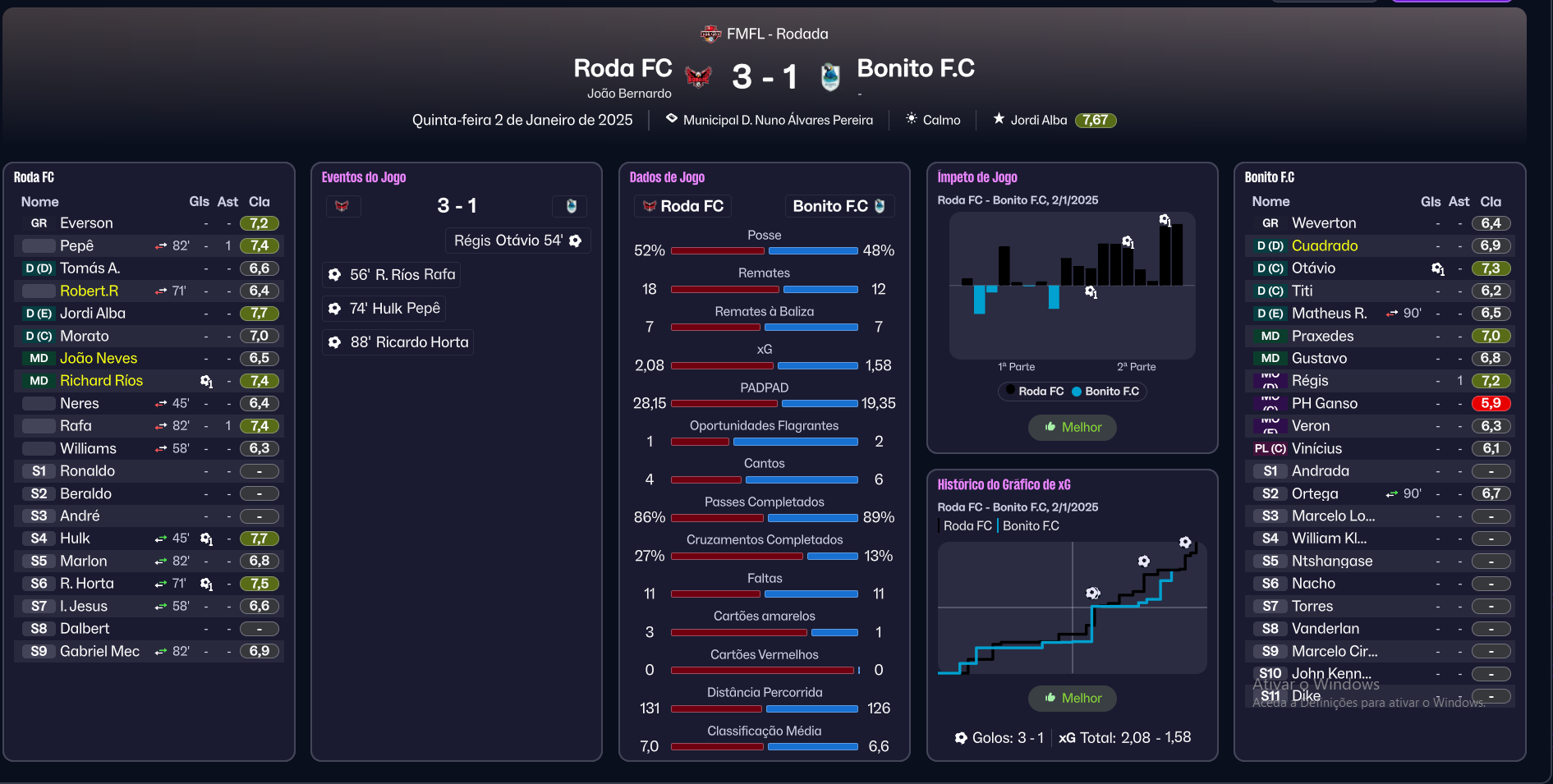Viewport: 1553px width, 784px height.
Task: Select Bonito F.C tab in Dados de Jogo
Action: pyautogui.click(x=839, y=206)
